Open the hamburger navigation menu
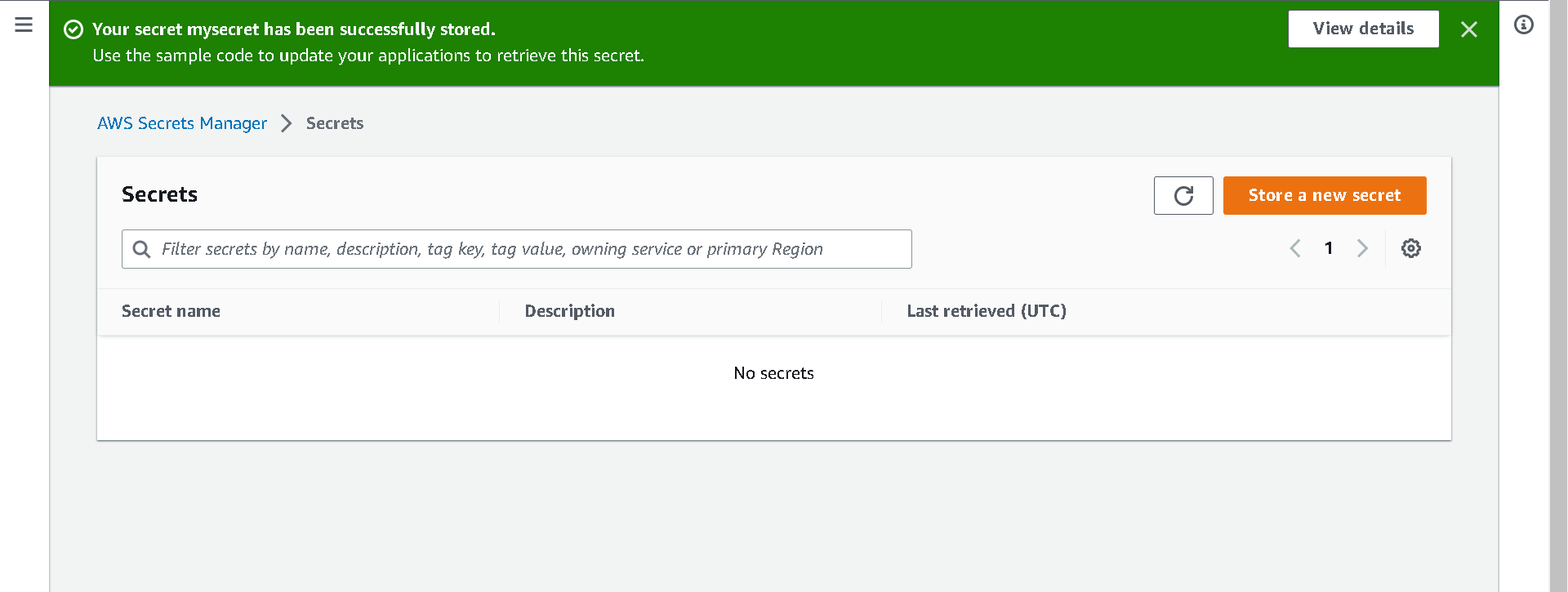The width and height of the screenshot is (1568, 592). click(24, 24)
